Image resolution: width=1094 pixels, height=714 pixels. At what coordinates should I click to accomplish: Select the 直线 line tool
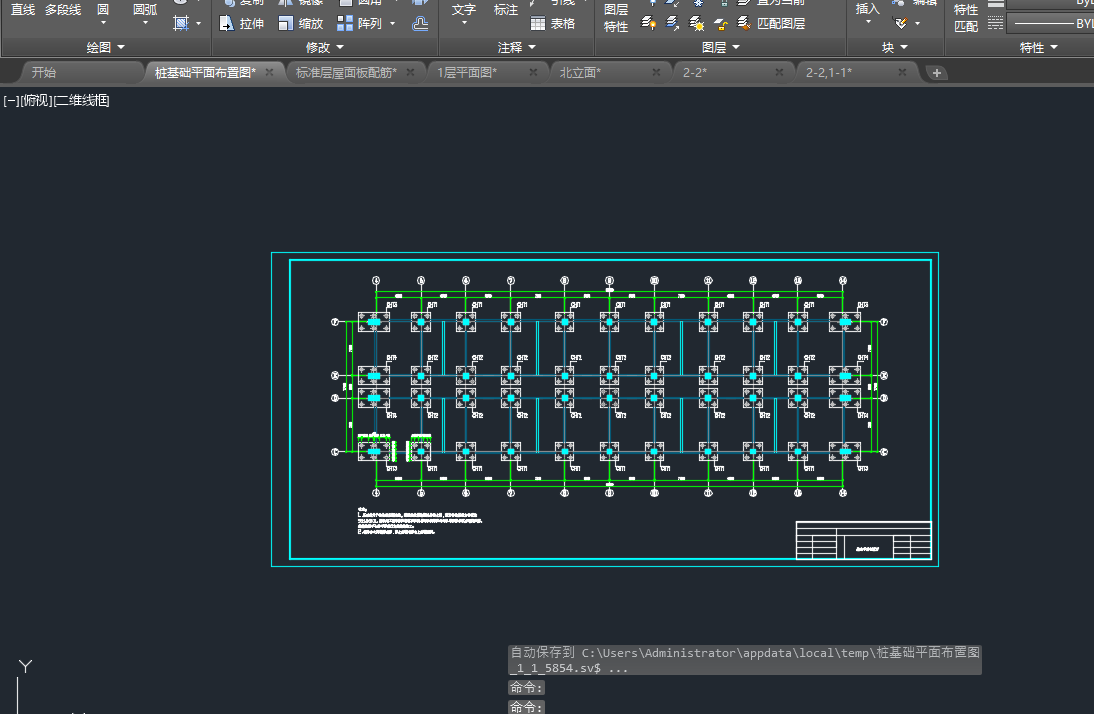click(23, 10)
